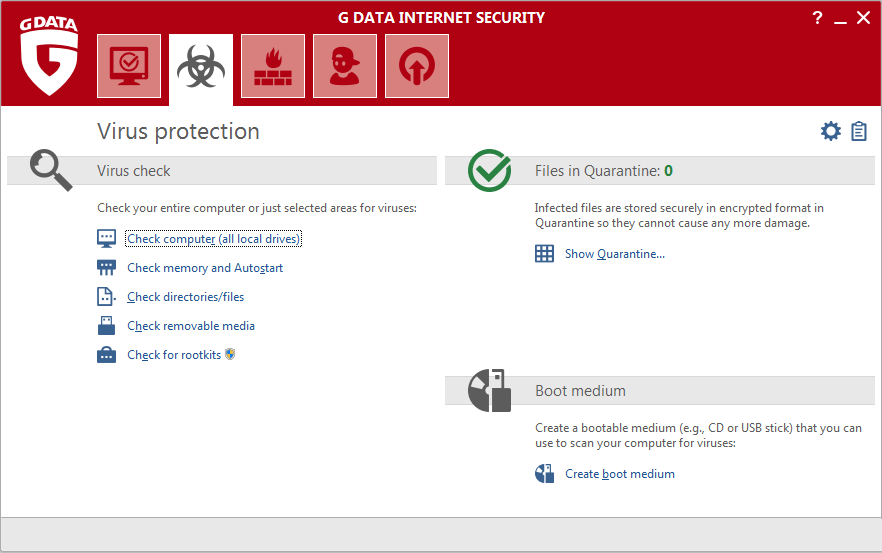Screen dimensions: 882x553
Task: Select the Virus protection biohazard tab
Action: point(200,67)
